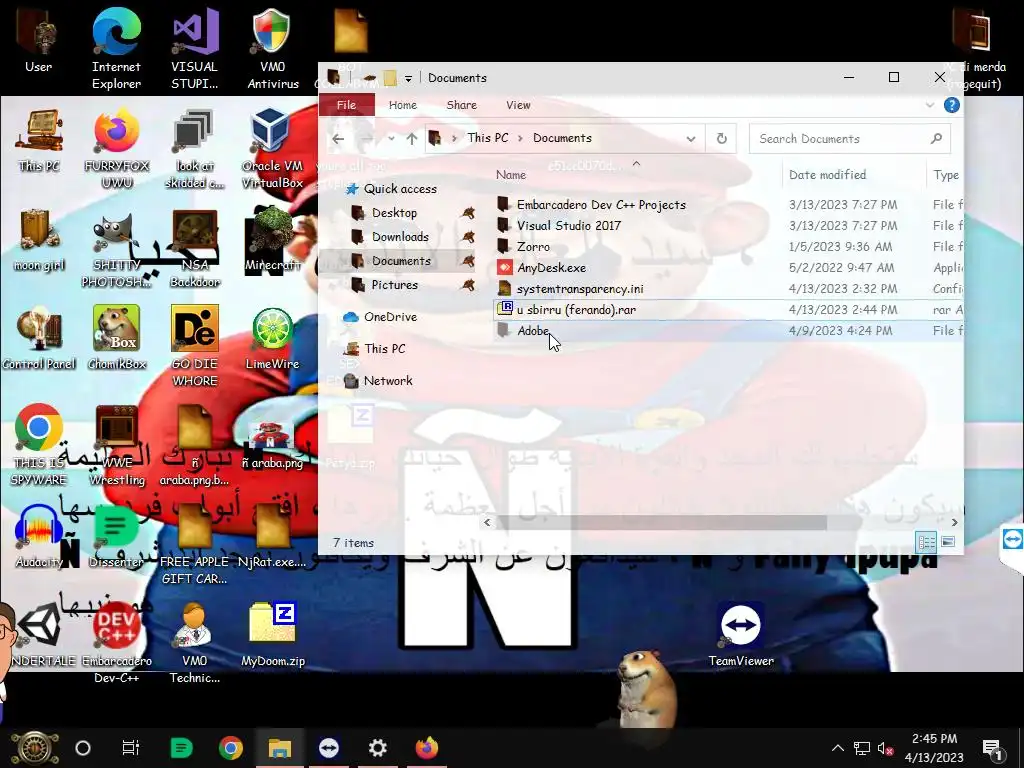Open WWE Wrestling desktop icon
Viewport: 1024px width, 768px height.
click(116, 446)
